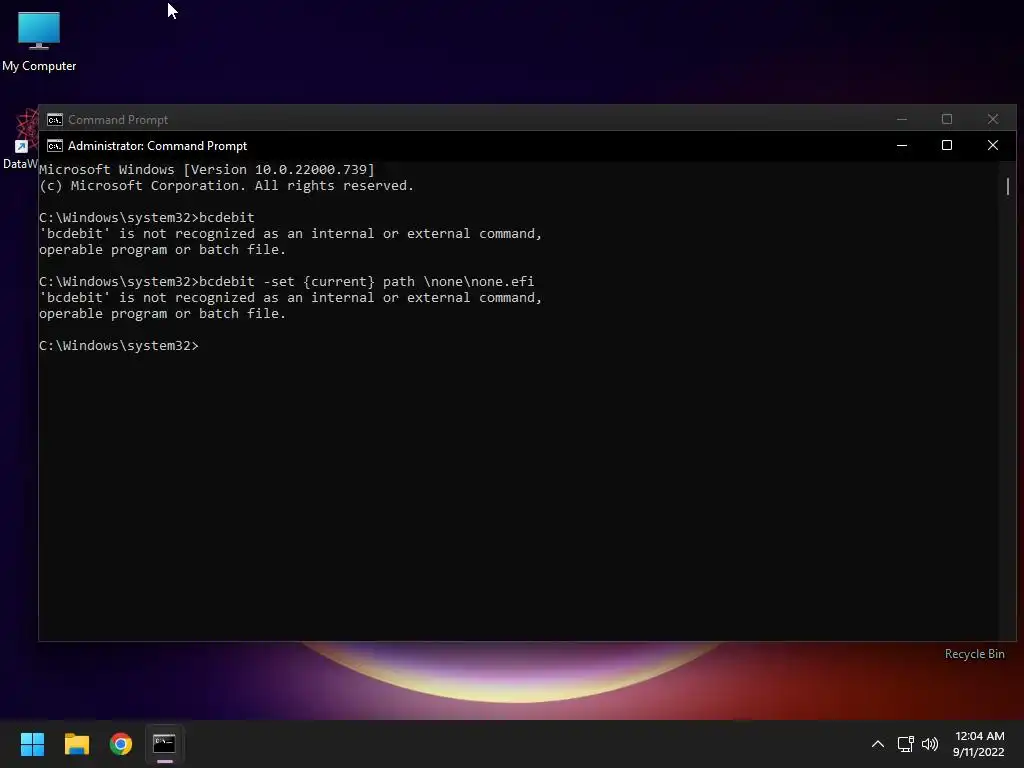Click the Microsoft Corporation copyright line
Screen dimensions: 1024x768
tap(227, 185)
